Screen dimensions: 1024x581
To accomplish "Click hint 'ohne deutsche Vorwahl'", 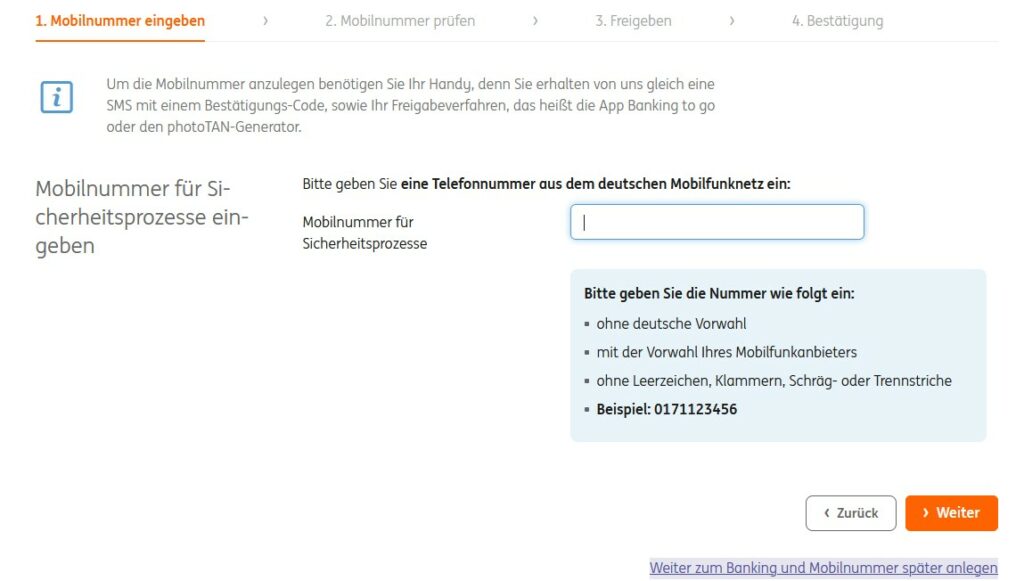I will (671, 324).
